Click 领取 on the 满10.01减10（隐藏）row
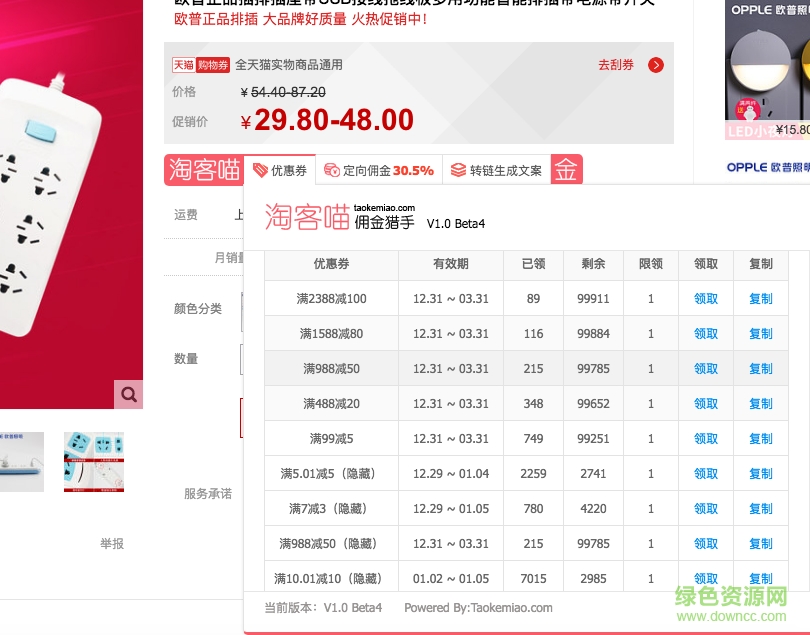810x635 pixels. click(705, 578)
